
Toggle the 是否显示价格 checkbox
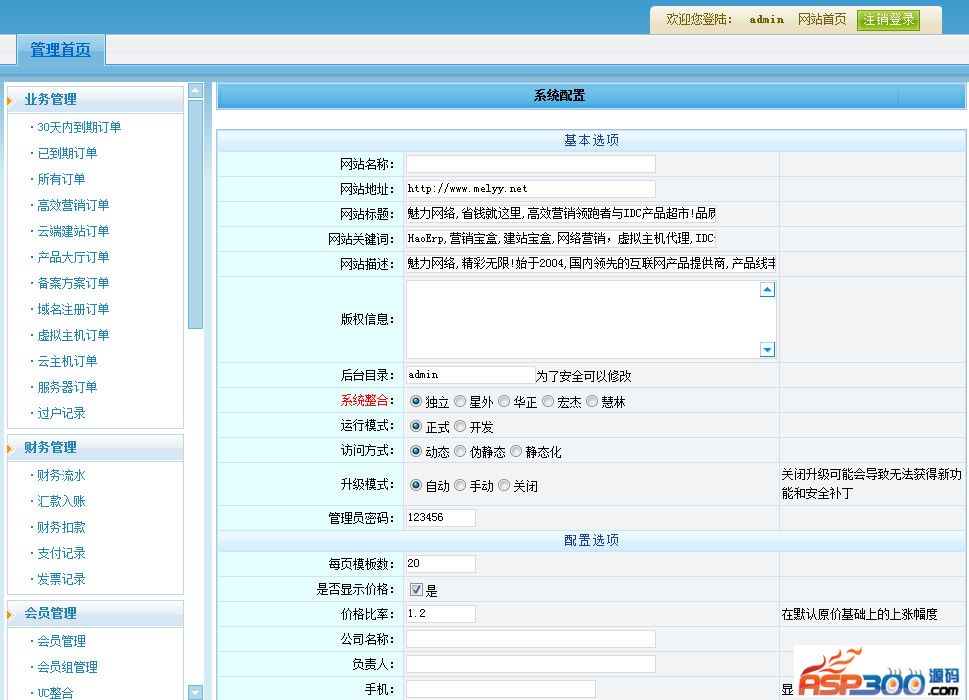pyautogui.click(x=416, y=590)
